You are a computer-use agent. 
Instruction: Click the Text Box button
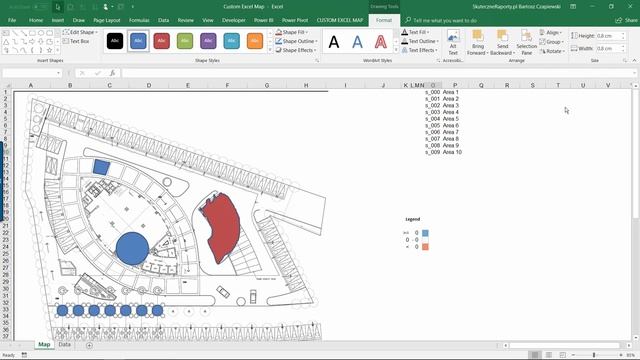(76, 41)
